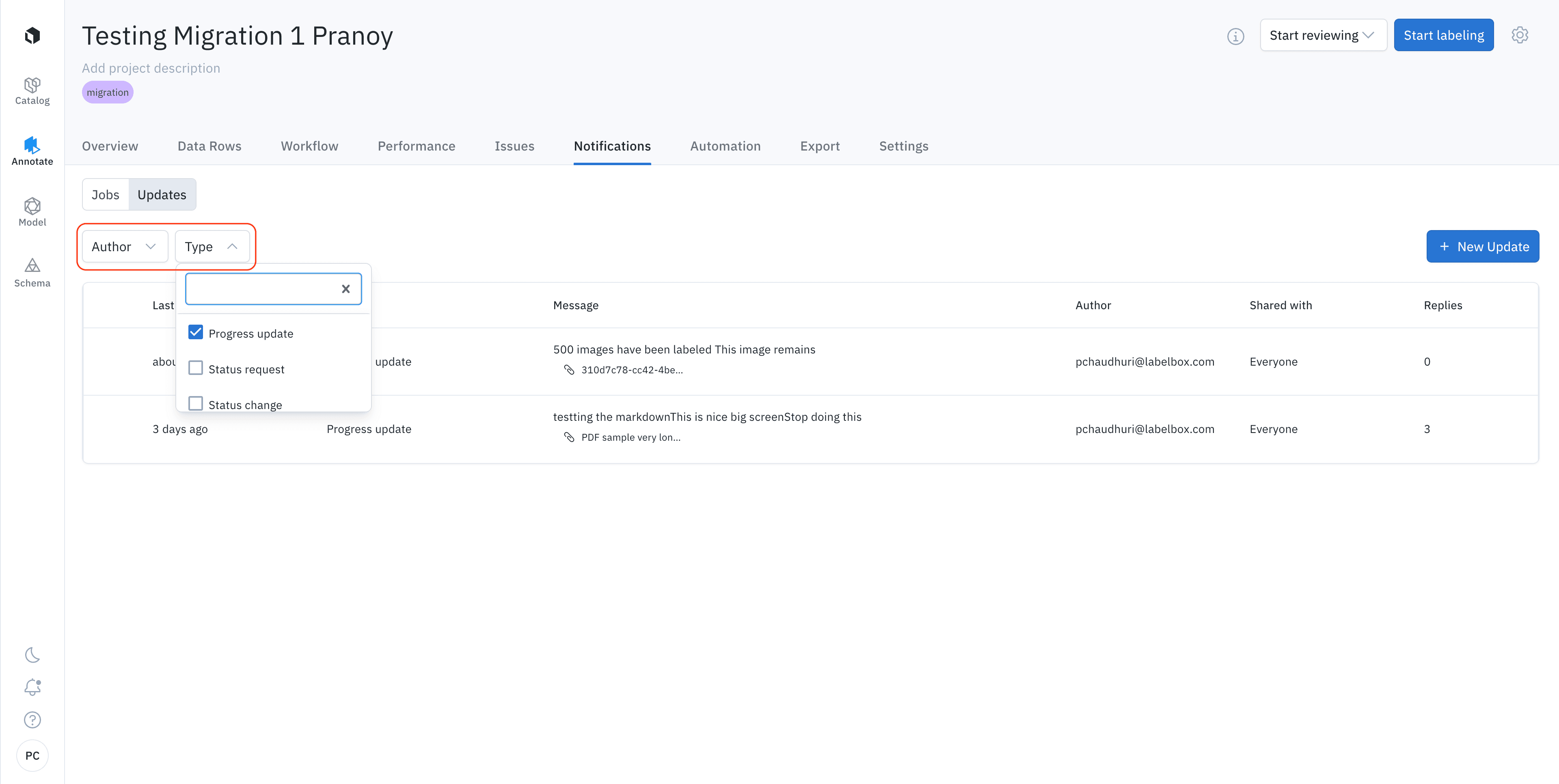Open the Annotate section
This screenshot has height=784, width=1559.
(32, 151)
